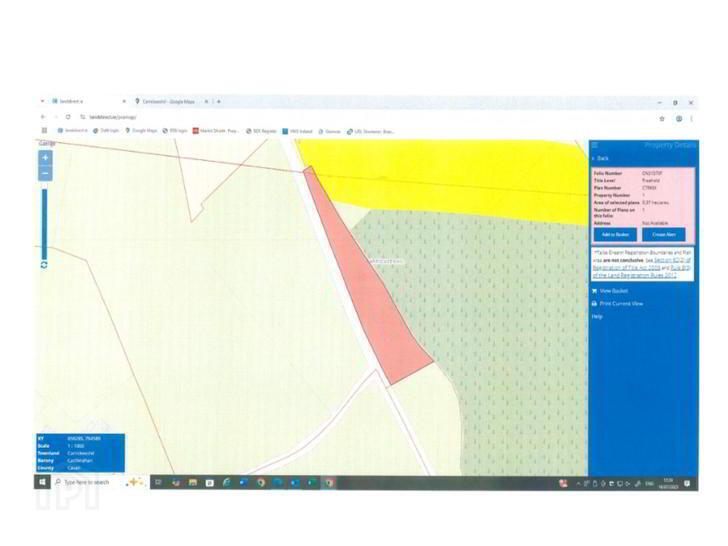Open the landdirect.ie bookmark

pos(72,131)
